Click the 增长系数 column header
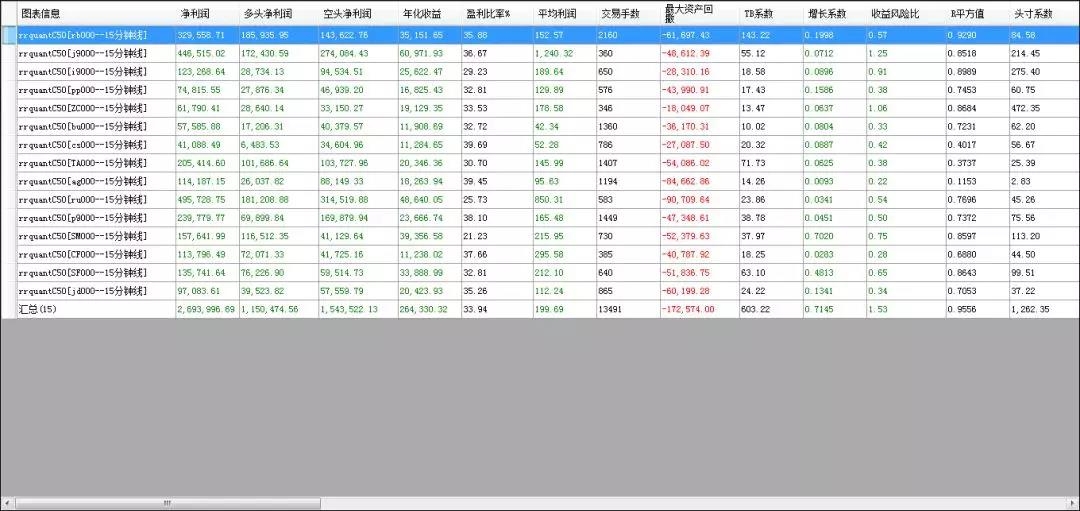Screen dimensions: 1080x511 (x=834, y=13)
